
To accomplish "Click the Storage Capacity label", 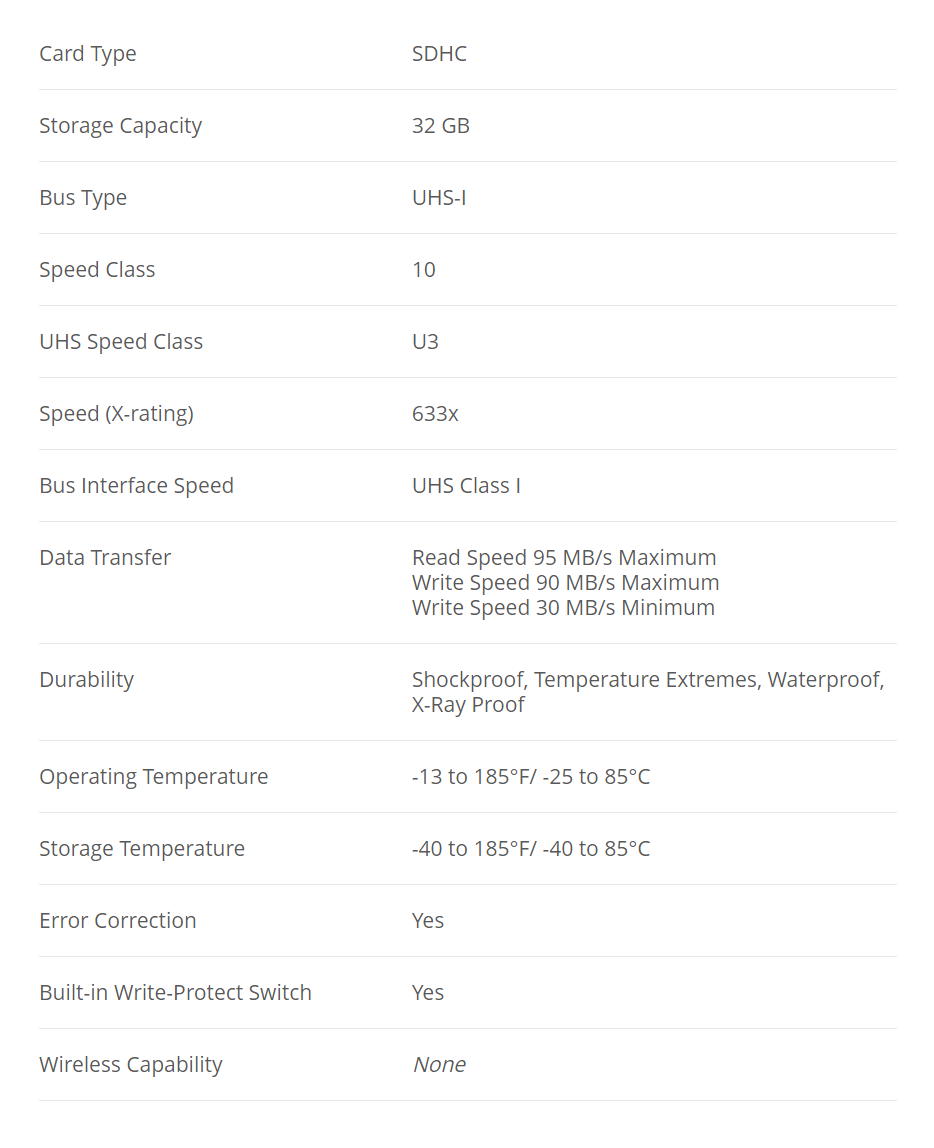I will point(121,126).
